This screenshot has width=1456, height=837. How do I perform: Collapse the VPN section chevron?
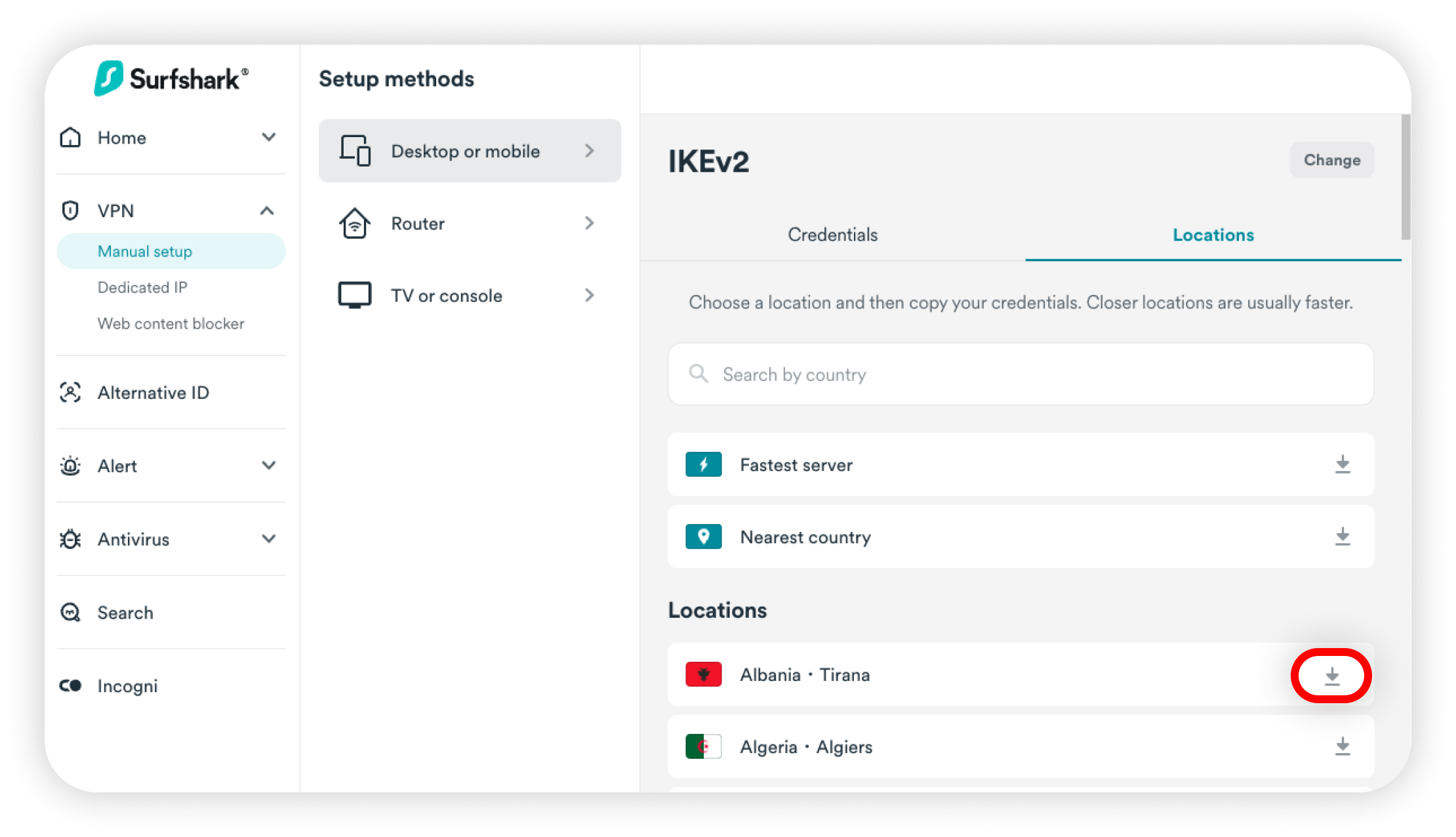pyautogui.click(x=267, y=211)
